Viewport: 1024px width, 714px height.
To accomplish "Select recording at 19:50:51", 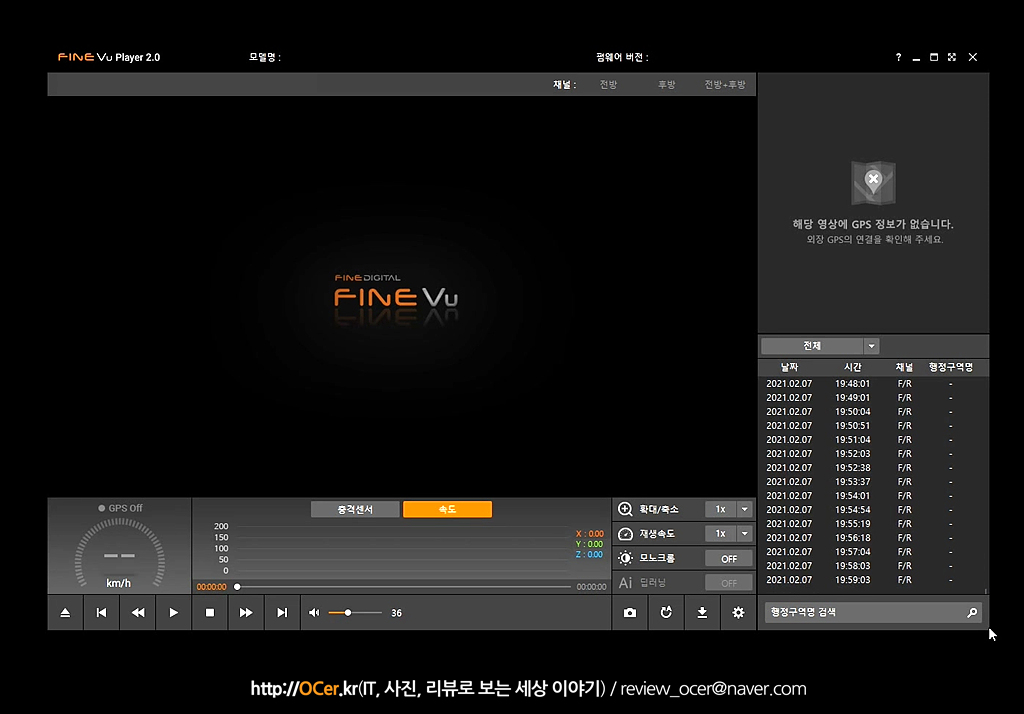I will 872,426.
